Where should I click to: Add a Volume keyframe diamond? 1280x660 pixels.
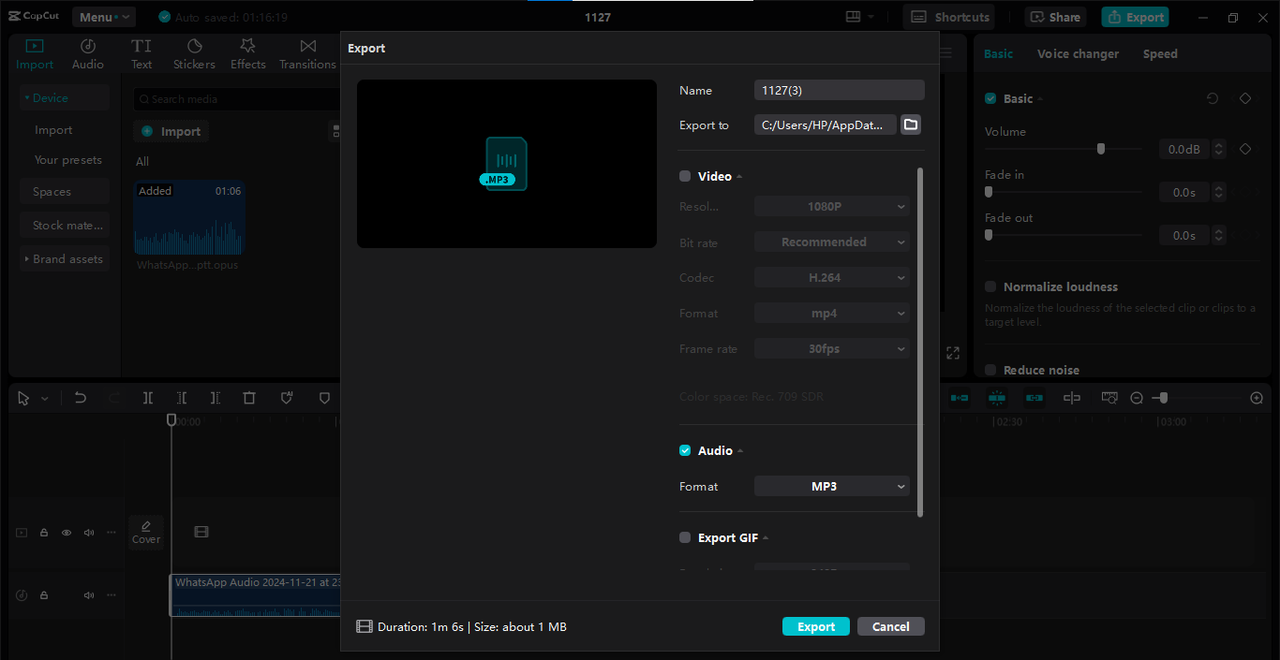coord(1245,149)
